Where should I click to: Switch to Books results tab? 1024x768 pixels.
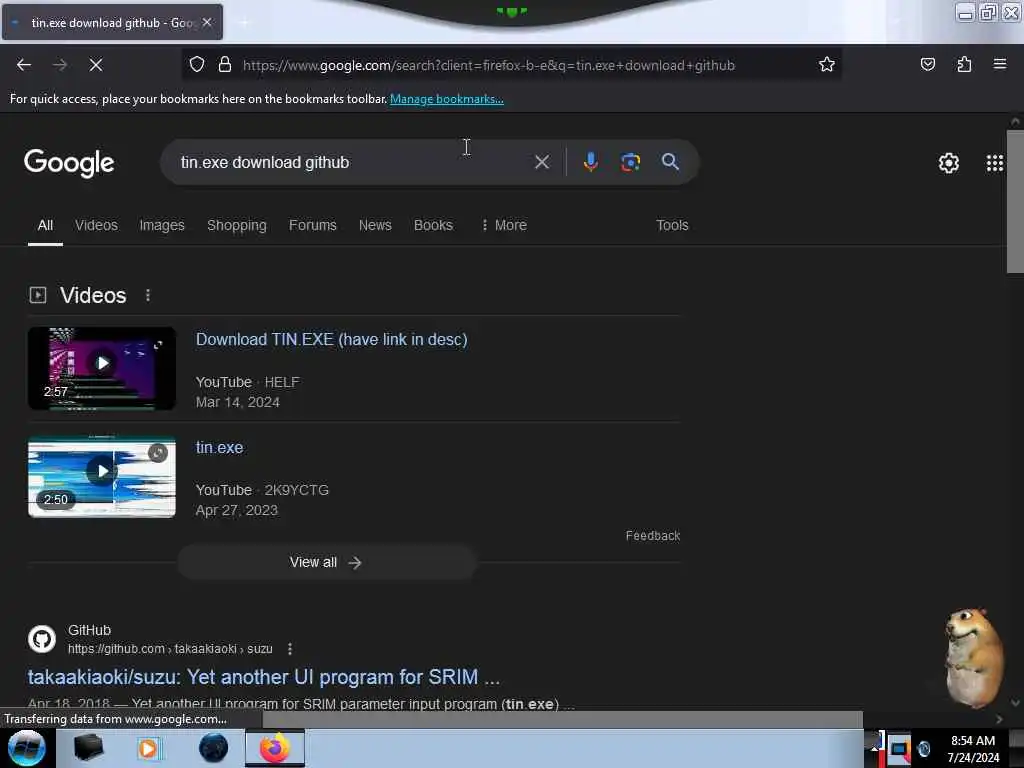tap(433, 225)
